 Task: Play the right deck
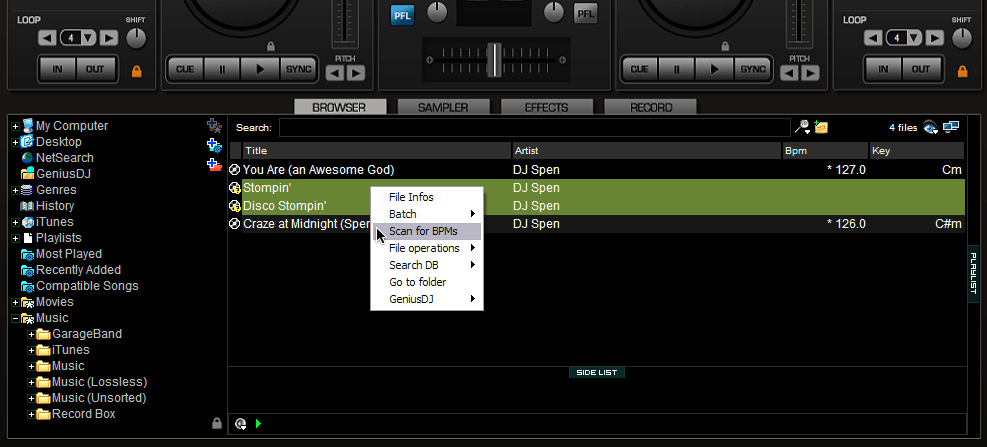(715, 69)
